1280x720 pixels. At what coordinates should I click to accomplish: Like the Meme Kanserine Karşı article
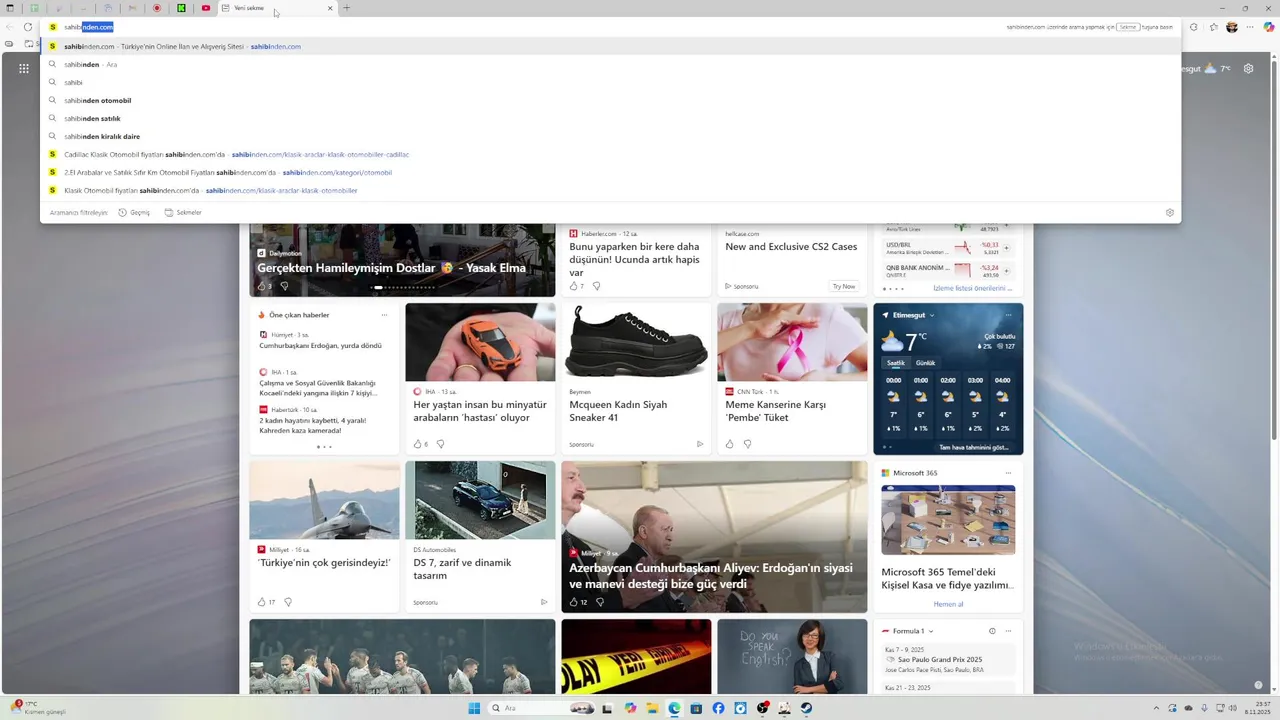pyautogui.click(x=729, y=444)
